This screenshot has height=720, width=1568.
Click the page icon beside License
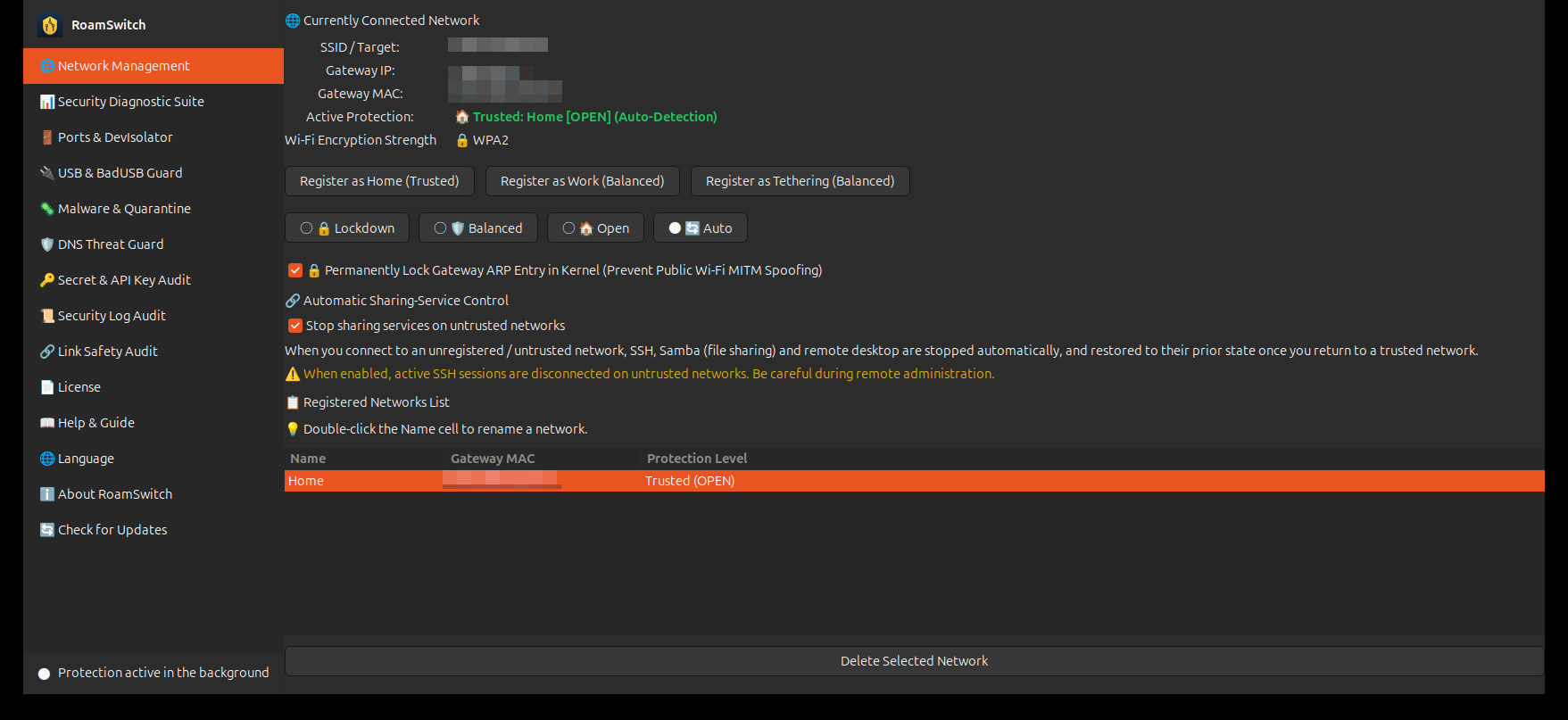(x=47, y=387)
